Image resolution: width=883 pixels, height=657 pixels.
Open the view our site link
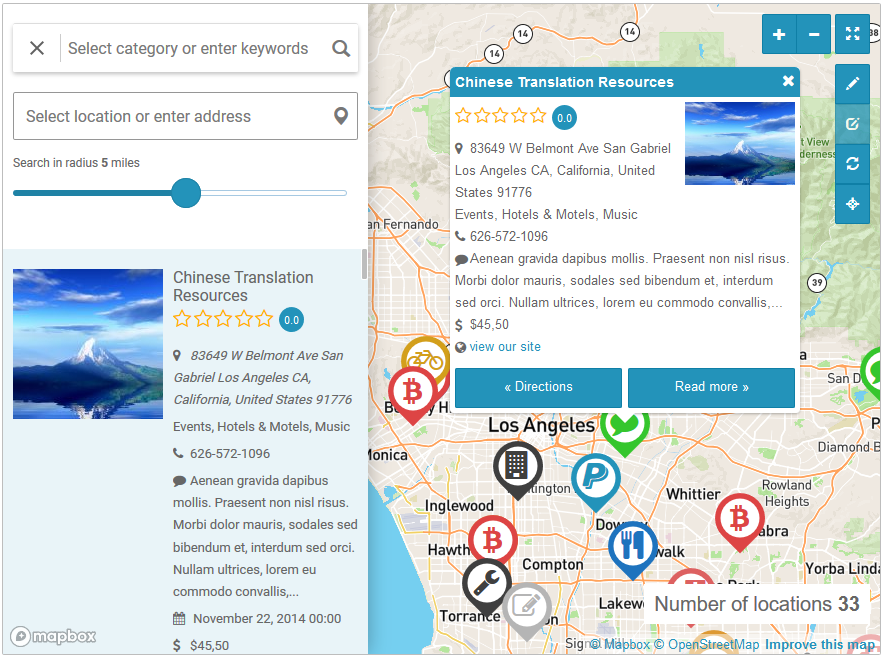(505, 347)
